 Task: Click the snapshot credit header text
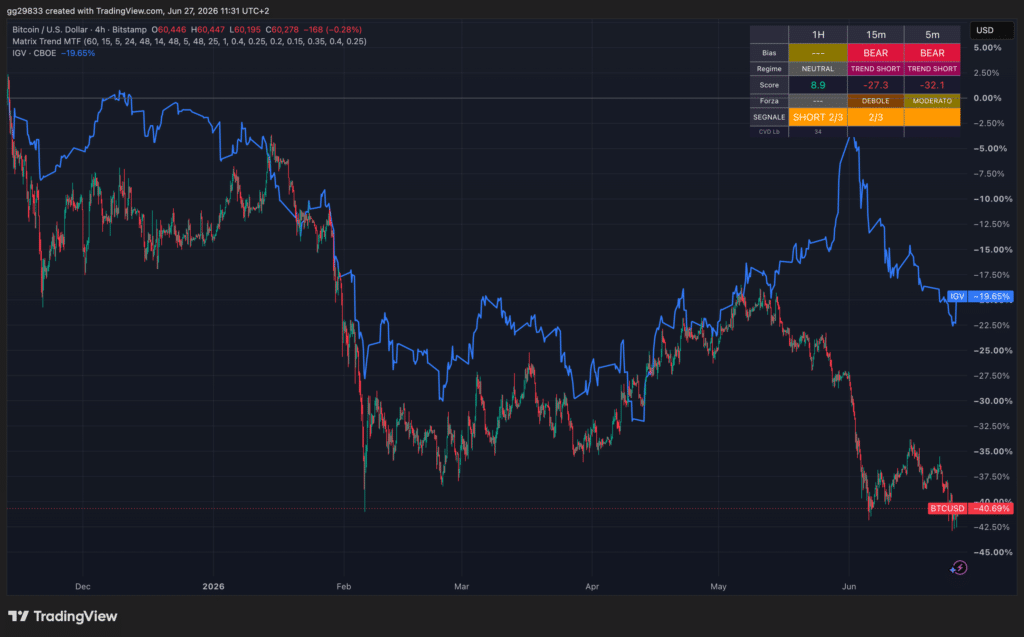click(x=138, y=10)
